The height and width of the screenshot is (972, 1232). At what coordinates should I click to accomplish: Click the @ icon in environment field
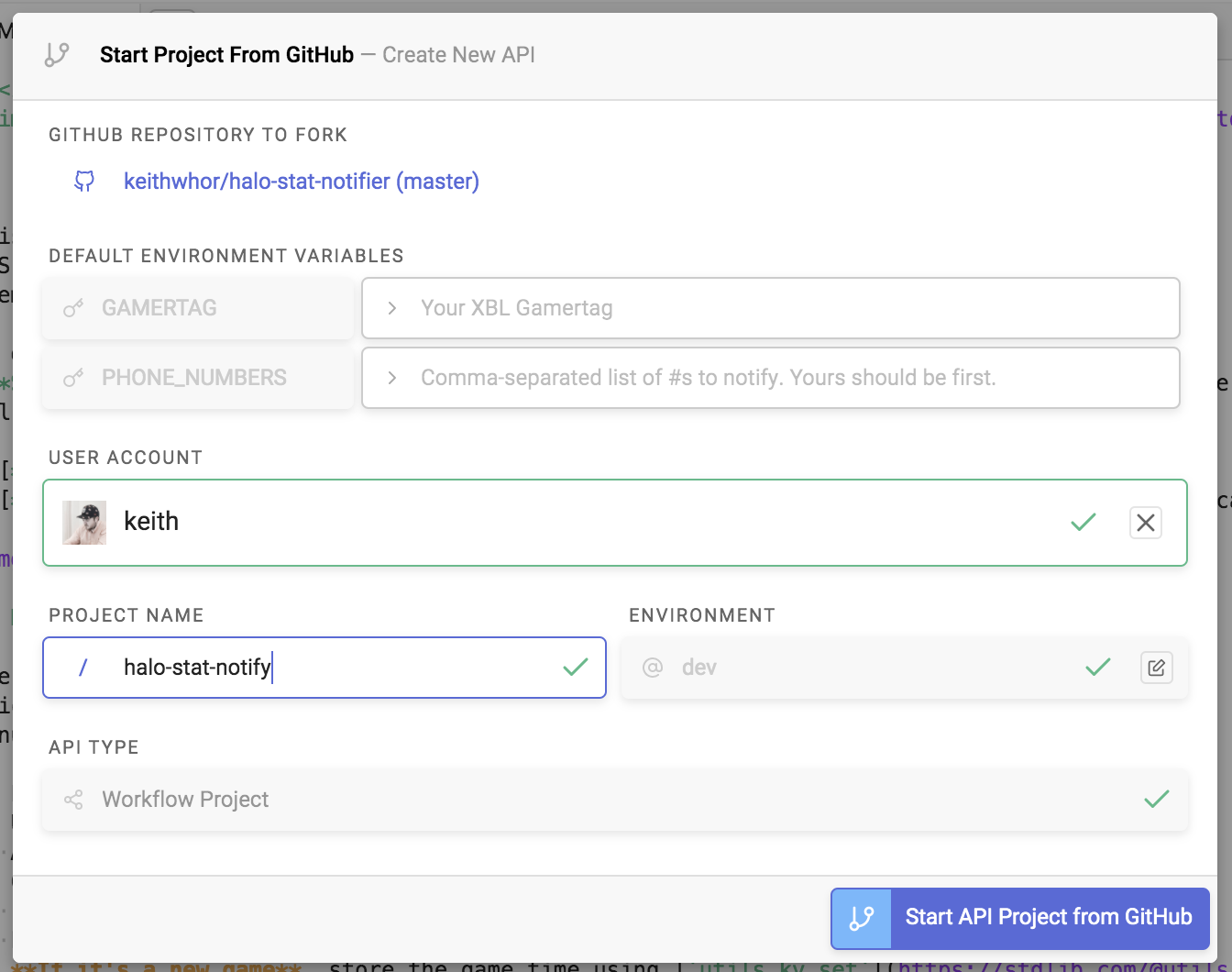pyautogui.click(x=653, y=668)
